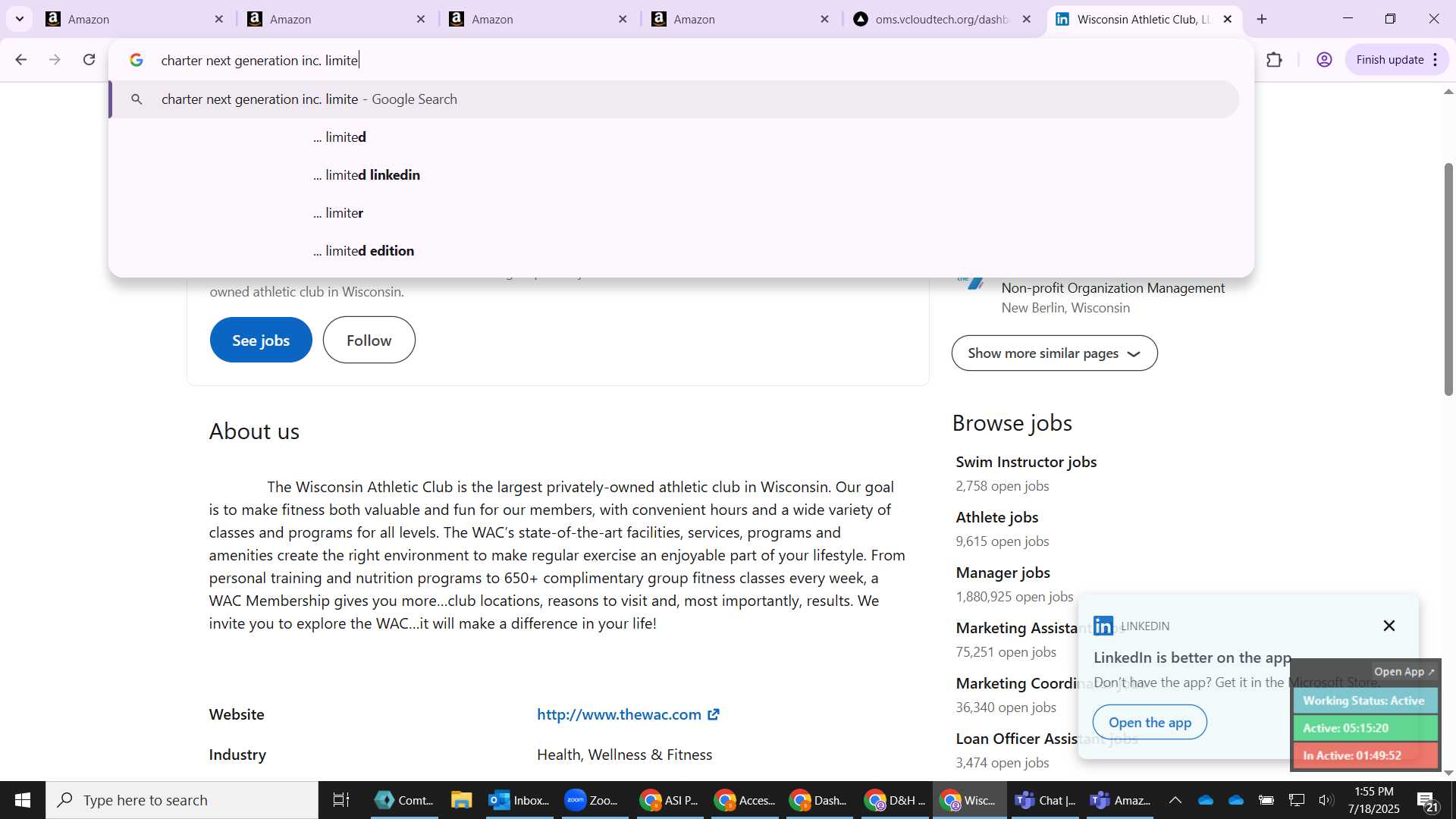Viewport: 1456px width, 819px height.
Task: Open the Wisc... Chrome taskbar window
Action: pyautogui.click(x=969, y=800)
